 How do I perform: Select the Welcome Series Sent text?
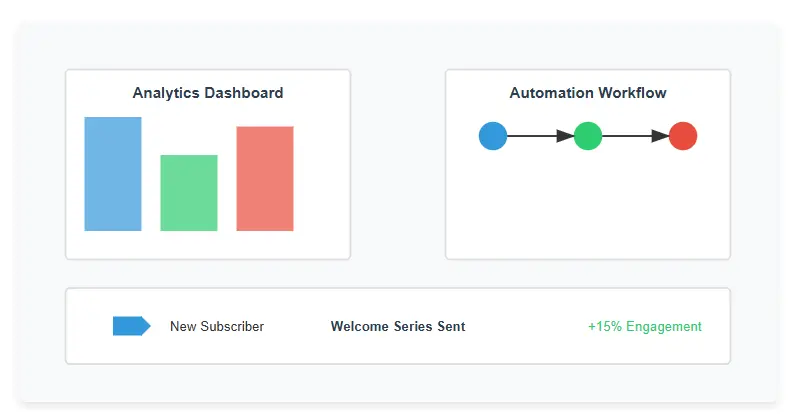(398, 326)
